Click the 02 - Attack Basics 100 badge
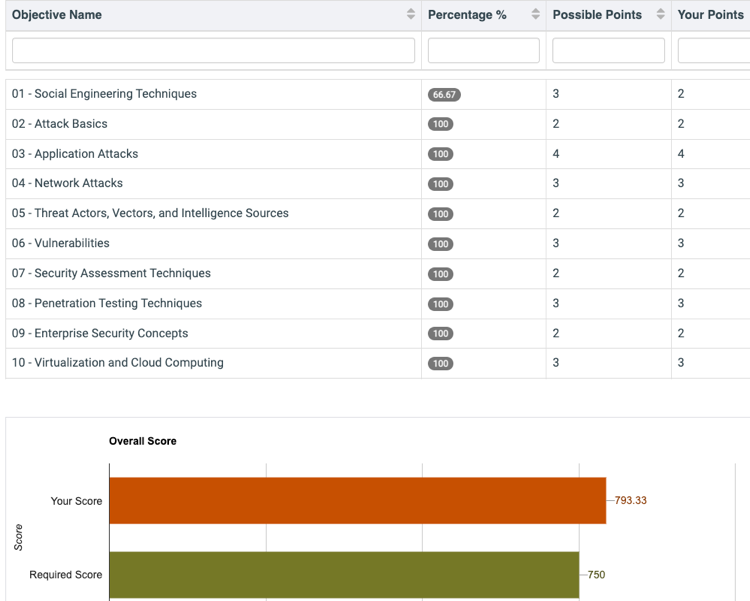The height and width of the screenshot is (601, 750). point(440,125)
